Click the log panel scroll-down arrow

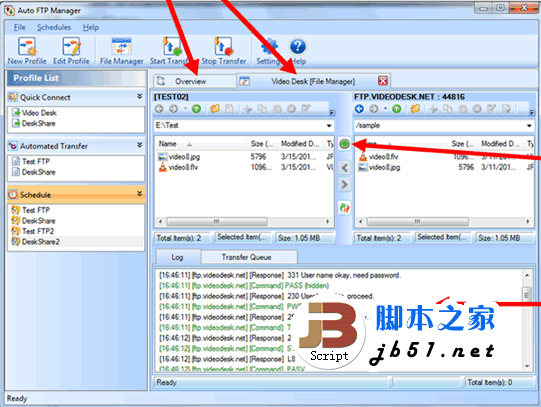tap(527, 366)
